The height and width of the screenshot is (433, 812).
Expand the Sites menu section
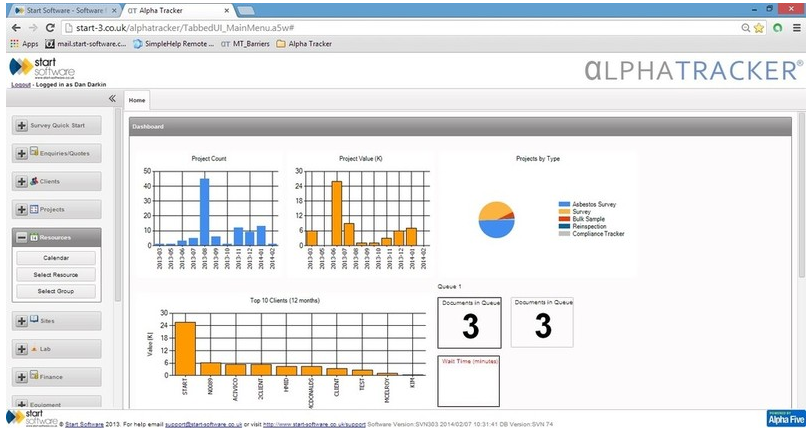[21, 321]
